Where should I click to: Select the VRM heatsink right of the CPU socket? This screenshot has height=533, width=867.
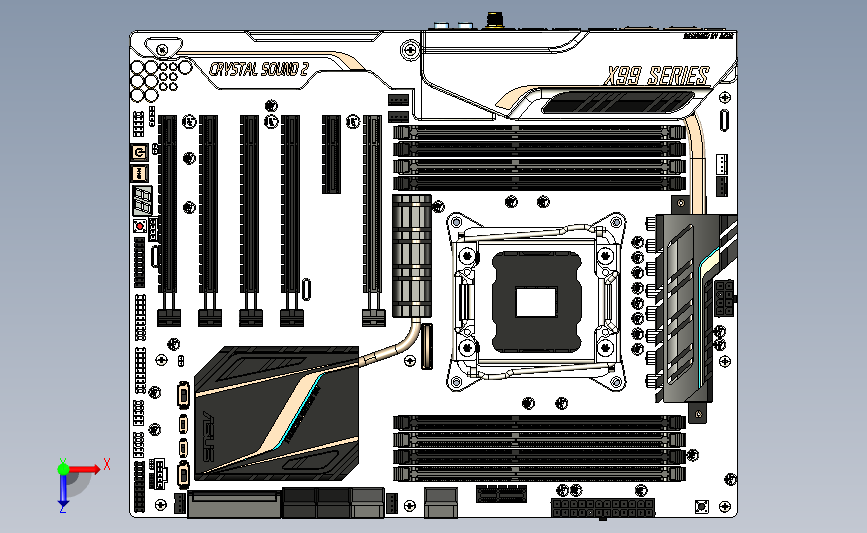point(690,308)
